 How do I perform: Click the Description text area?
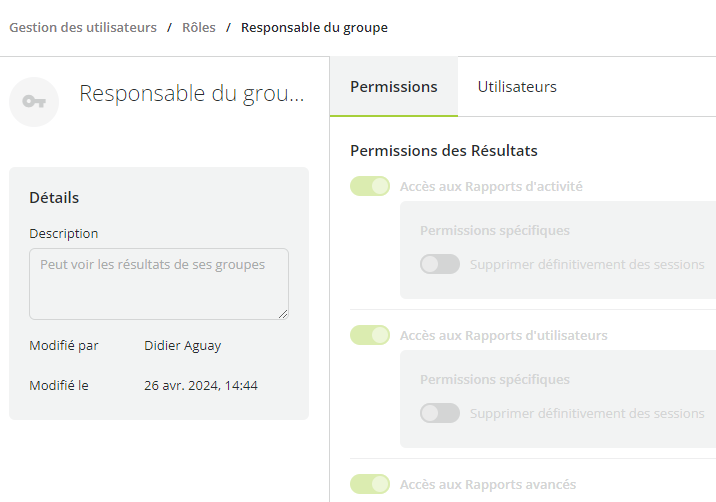pos(159,284)
